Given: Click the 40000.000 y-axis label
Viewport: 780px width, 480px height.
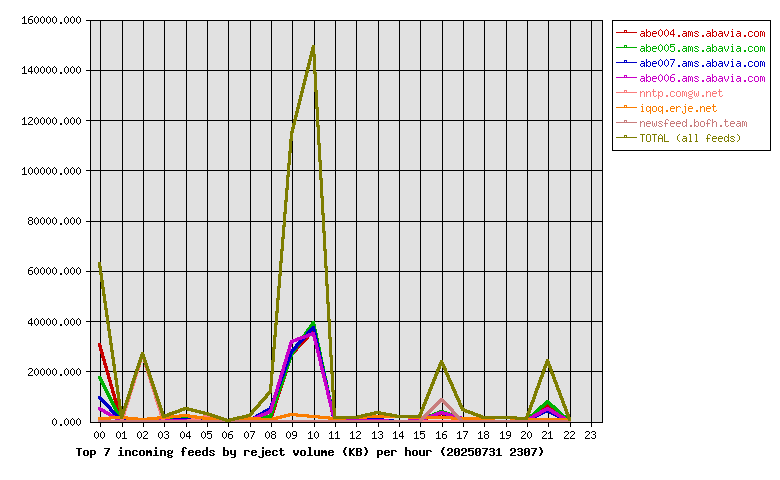Looking at the screenshot, I should 54,322.
